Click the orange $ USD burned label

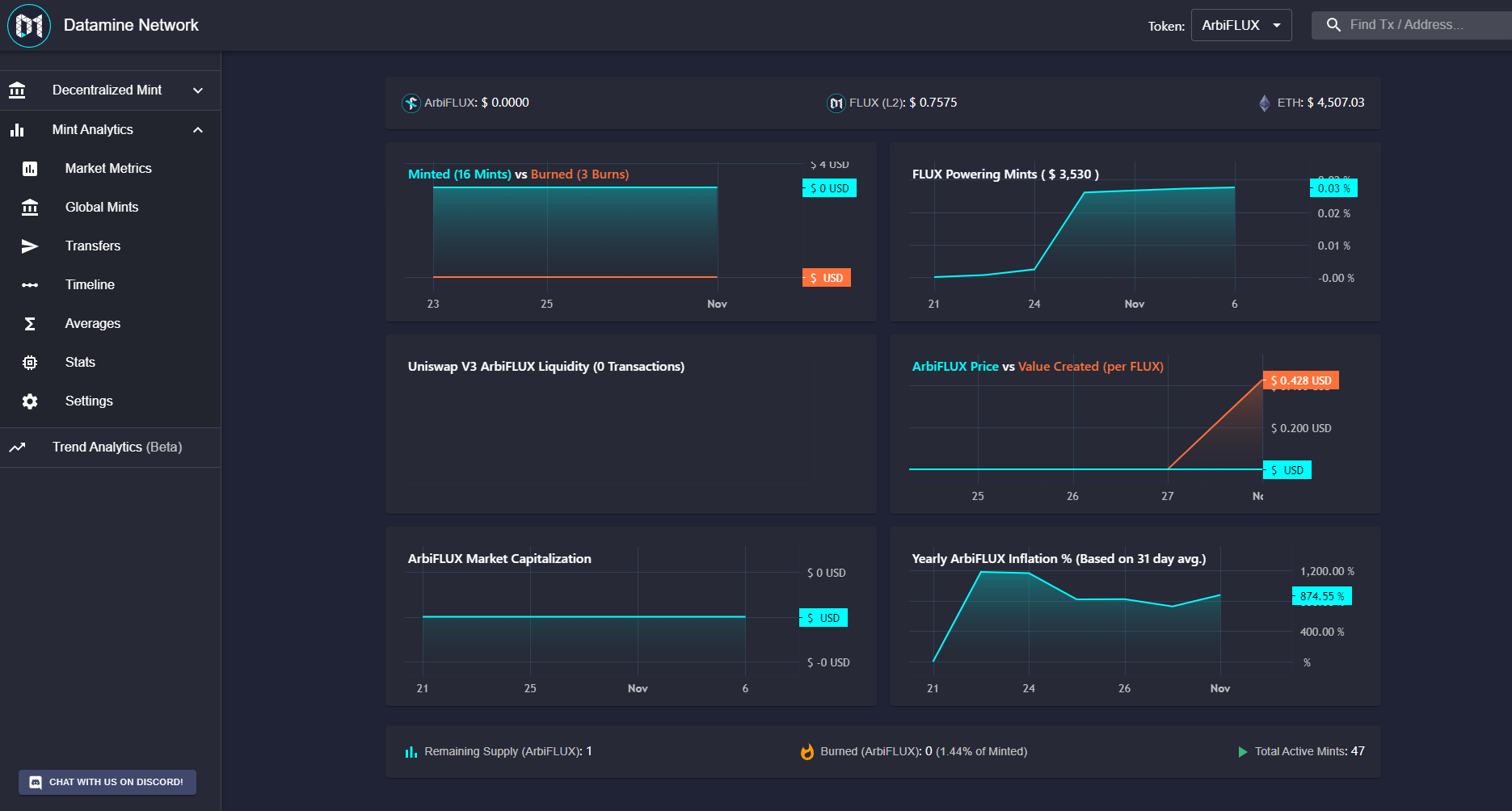[x=827, y=278]
